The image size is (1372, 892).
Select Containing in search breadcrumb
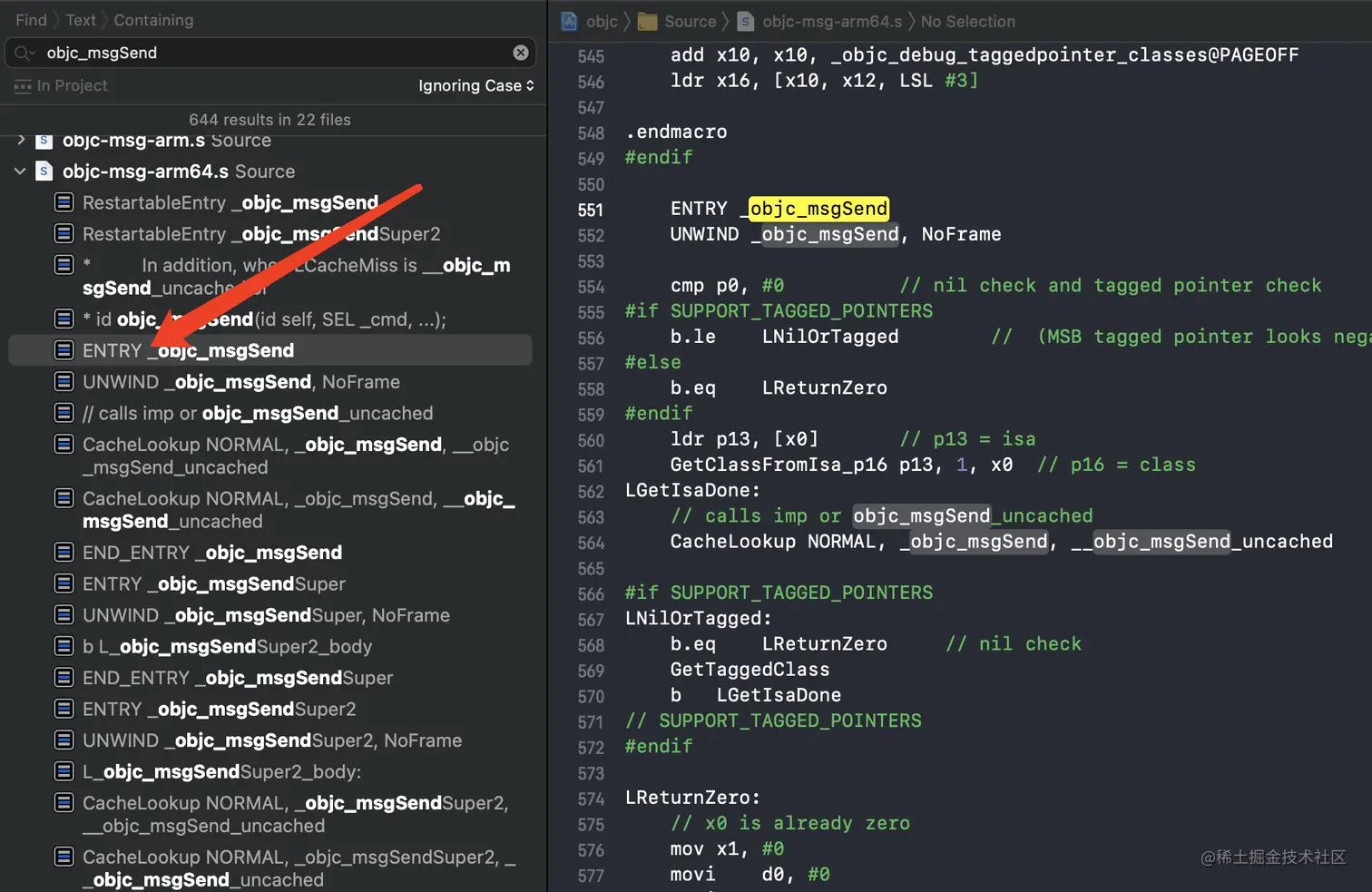pyautogui.click(x=153, y=20)
